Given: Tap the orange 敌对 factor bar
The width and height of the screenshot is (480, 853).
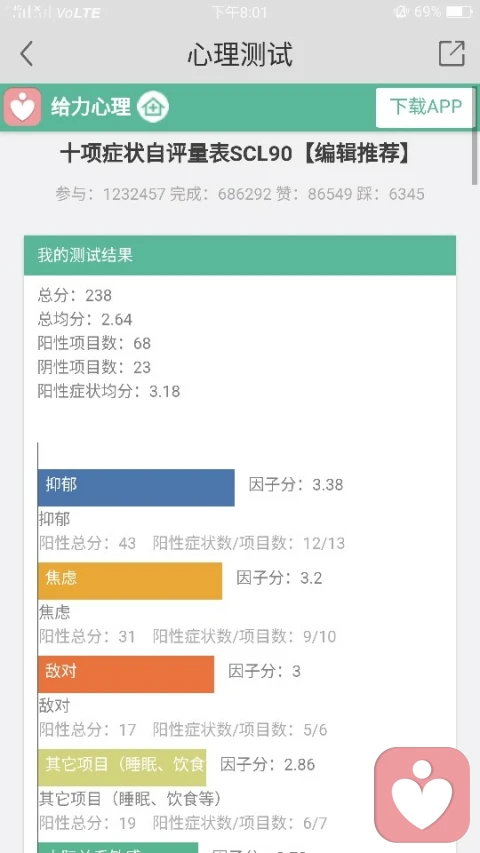Looking at the screenshot, I should tap(126, 674).
